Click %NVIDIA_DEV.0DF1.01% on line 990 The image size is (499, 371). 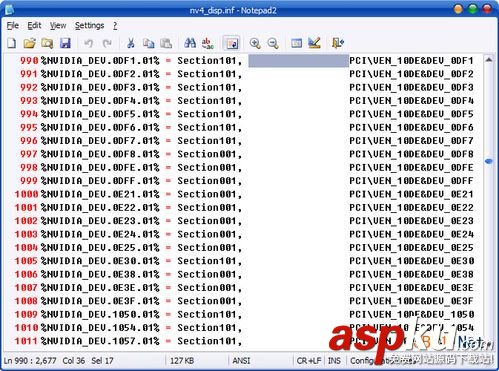(x=100, y=61)
